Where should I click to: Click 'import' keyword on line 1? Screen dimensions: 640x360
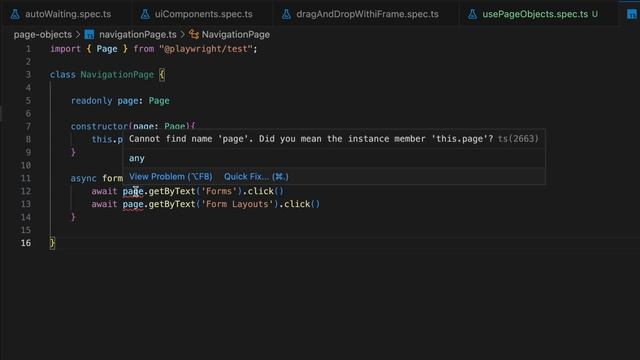pyautogui.click(x=65, y=49)
